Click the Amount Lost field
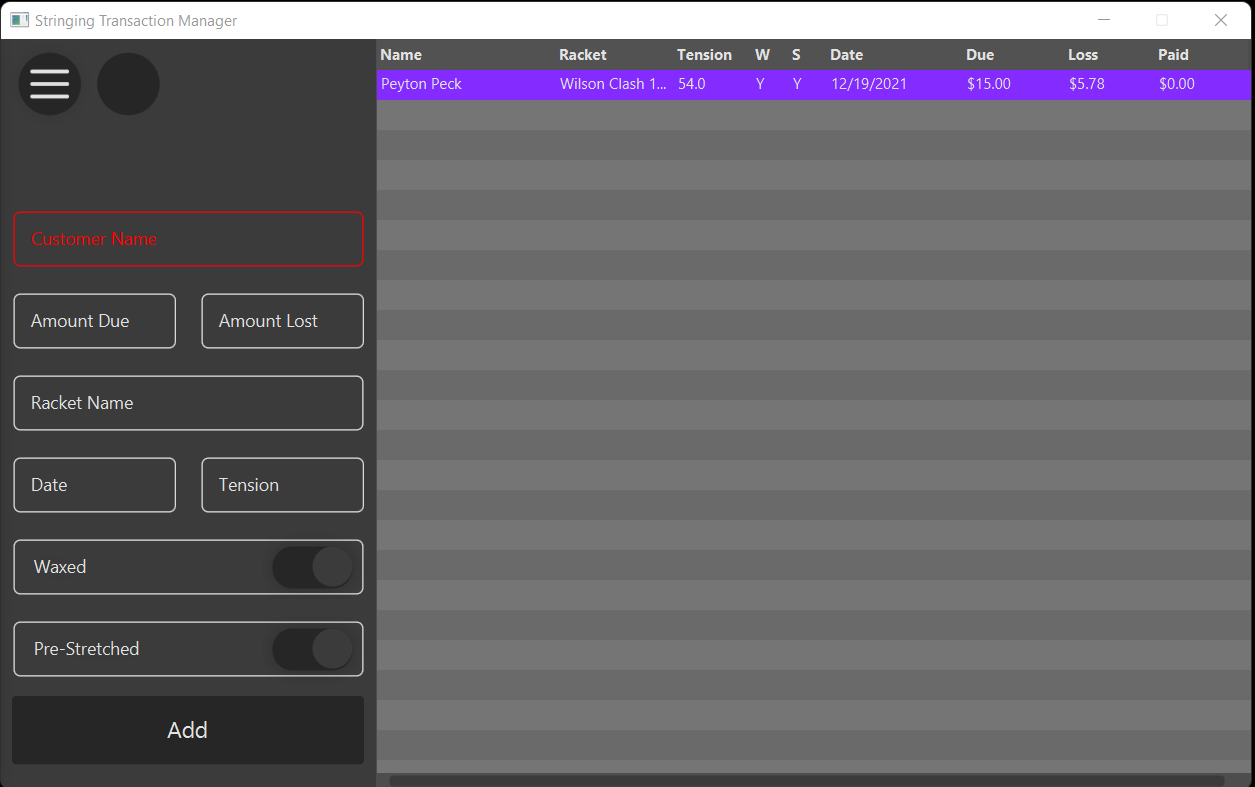 283,321
